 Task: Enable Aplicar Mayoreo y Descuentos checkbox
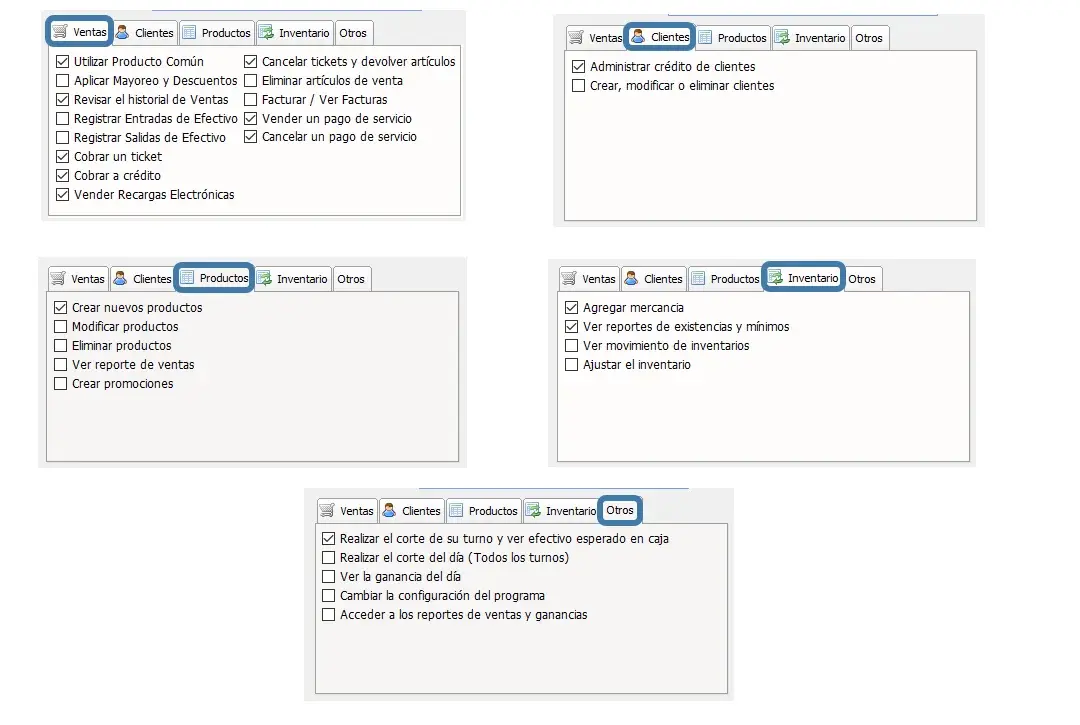point(63,81)
